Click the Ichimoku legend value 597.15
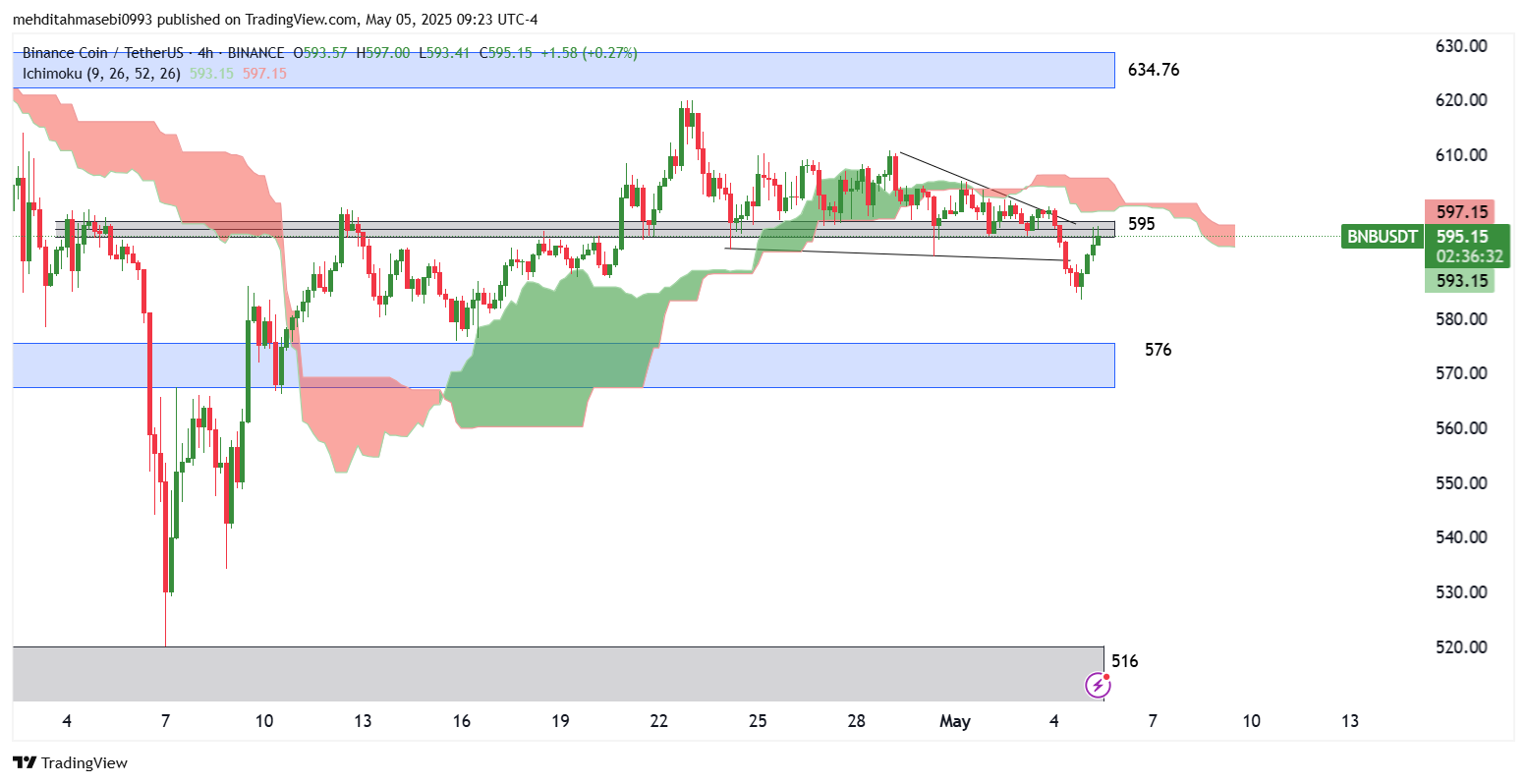Image resolution: width=1527 pixels, height=784 pixels. [x=264, y=74]
